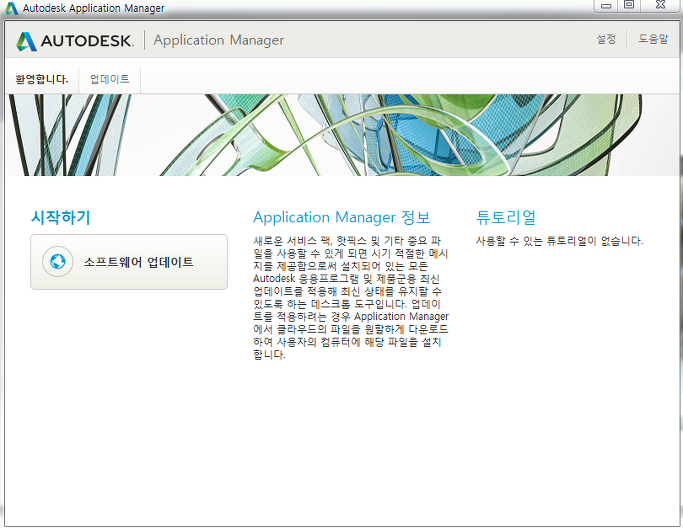683x528 pixels.
Task: Click the Application Manager header title text
Action: tap(219, 40)
